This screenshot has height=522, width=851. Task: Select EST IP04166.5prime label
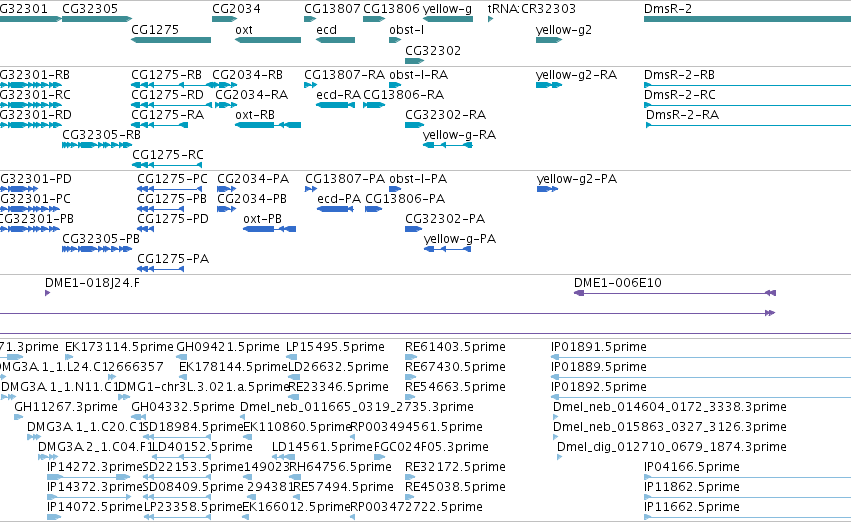click(x=691, y=467)
